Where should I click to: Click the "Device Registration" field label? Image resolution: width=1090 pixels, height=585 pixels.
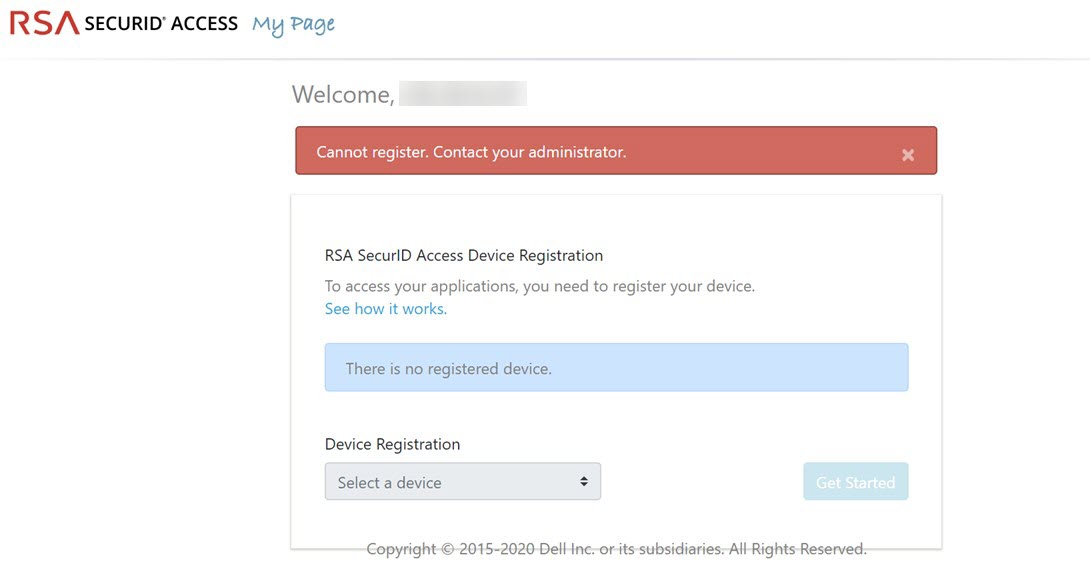[392, 444]
